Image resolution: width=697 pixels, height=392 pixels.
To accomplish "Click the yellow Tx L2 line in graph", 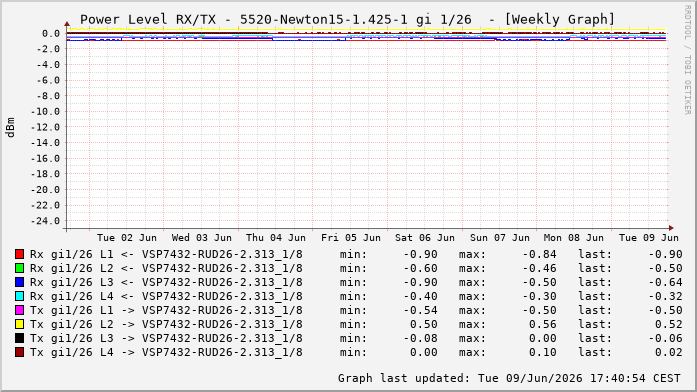I will [367, 30].
